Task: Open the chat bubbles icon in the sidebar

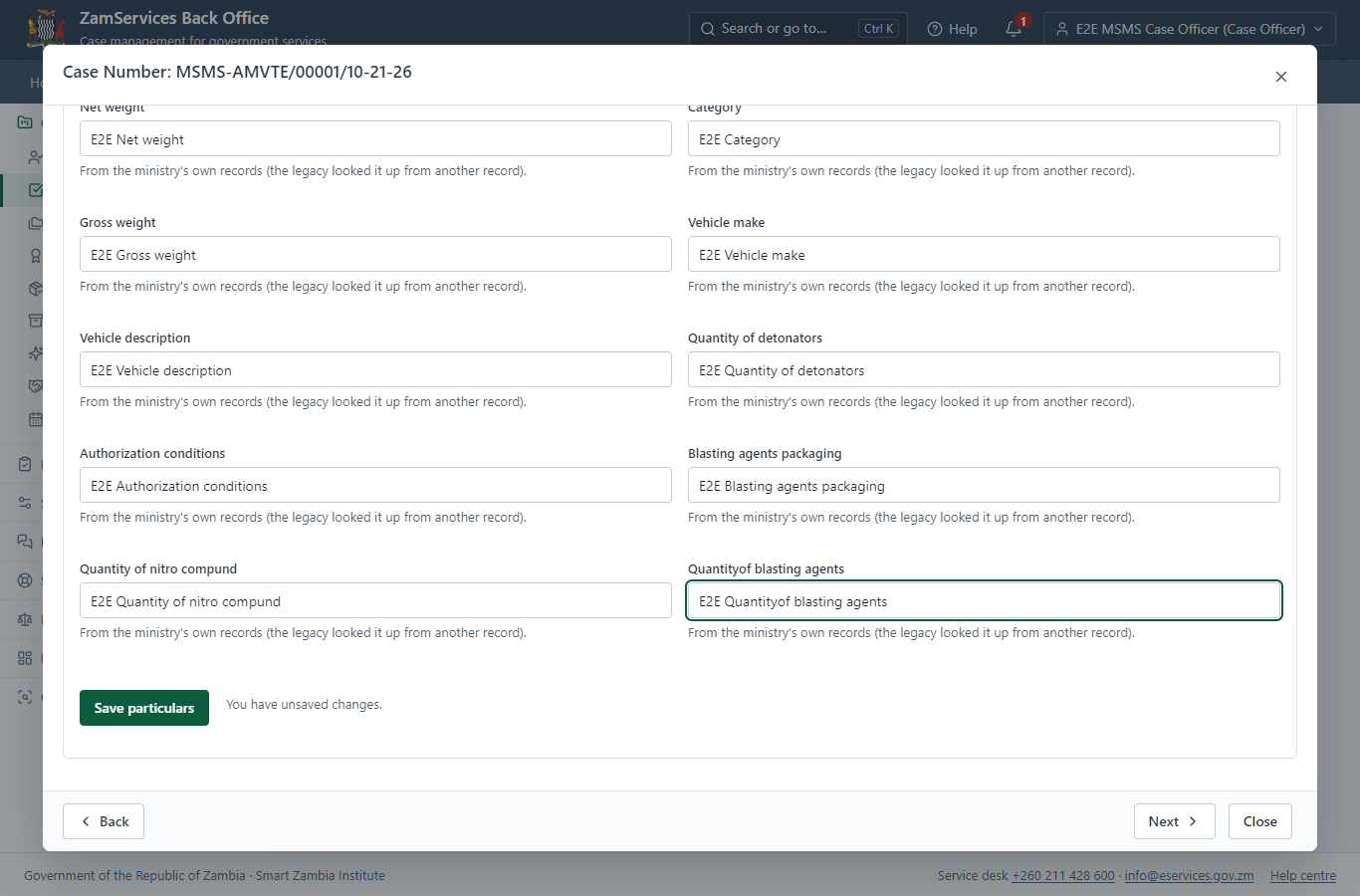Action: pyautogui.click(x=25, y=542)
